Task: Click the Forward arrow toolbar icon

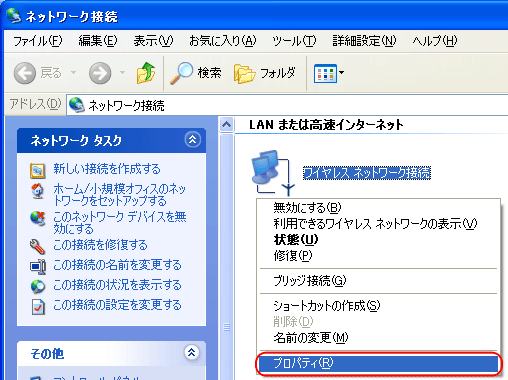Action: pos(100,73)
